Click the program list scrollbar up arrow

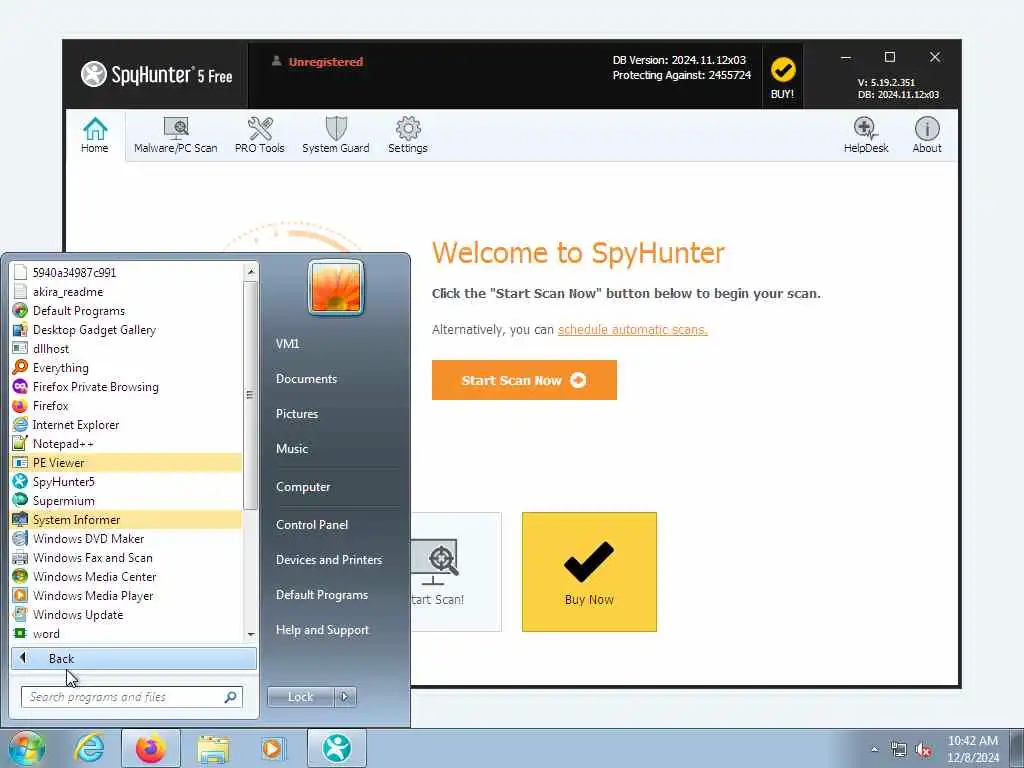tap(251, 270)
